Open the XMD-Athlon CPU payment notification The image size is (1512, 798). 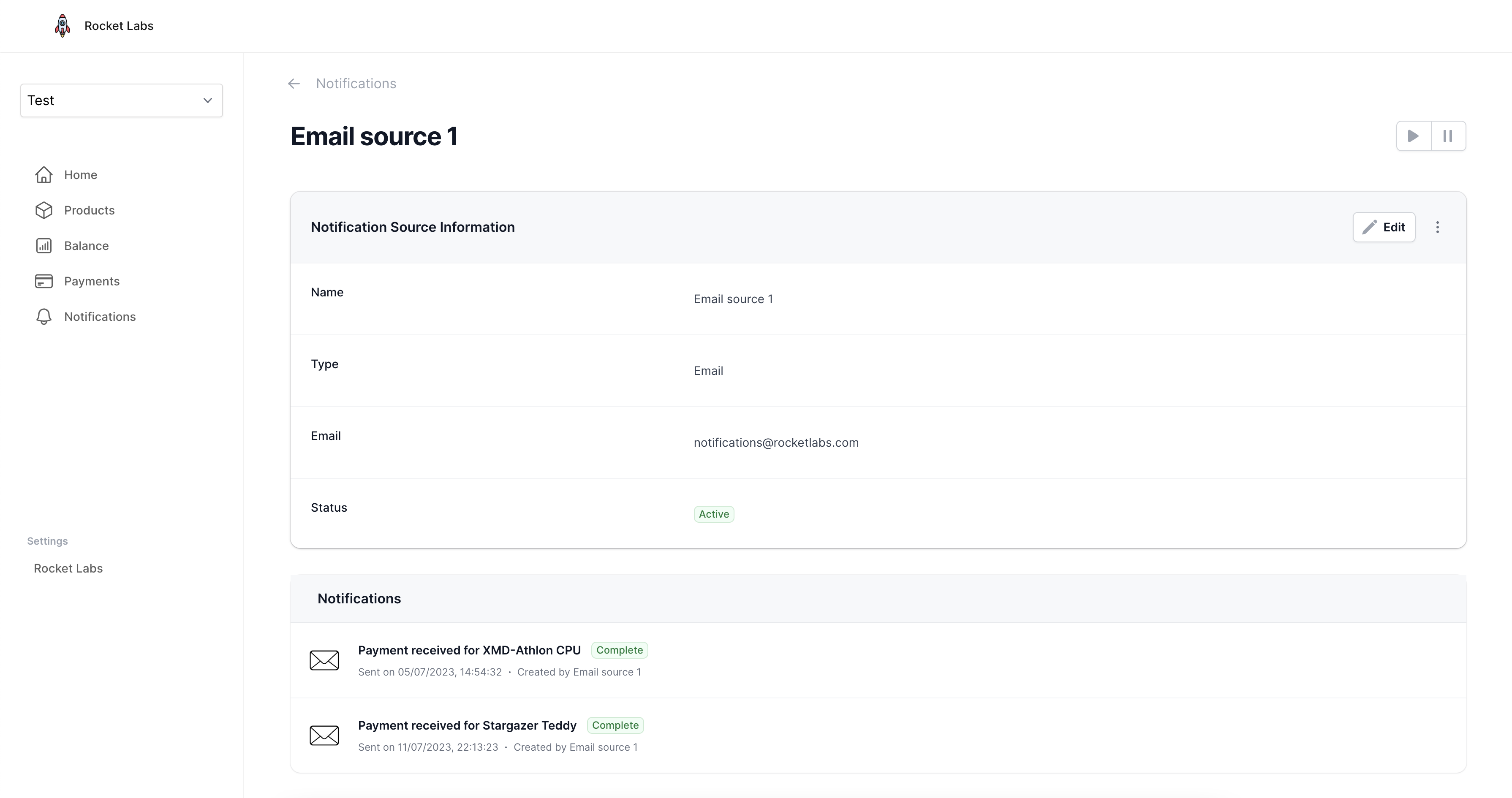tap(469, 650)
